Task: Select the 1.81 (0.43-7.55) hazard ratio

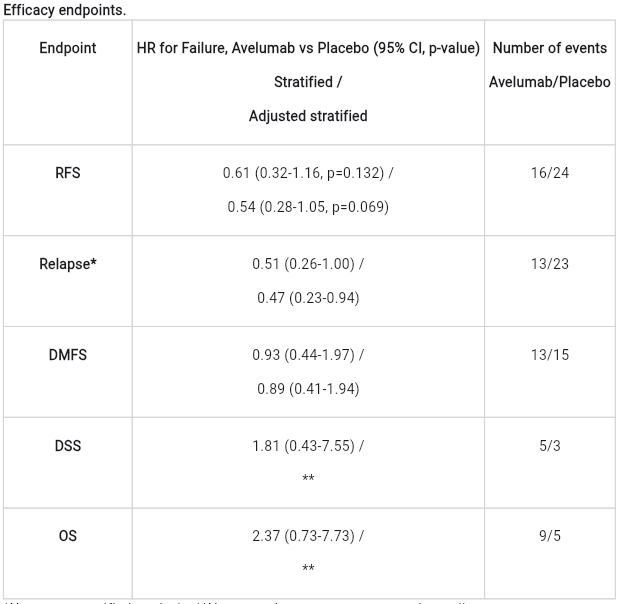Action: [x=303, y=446]
